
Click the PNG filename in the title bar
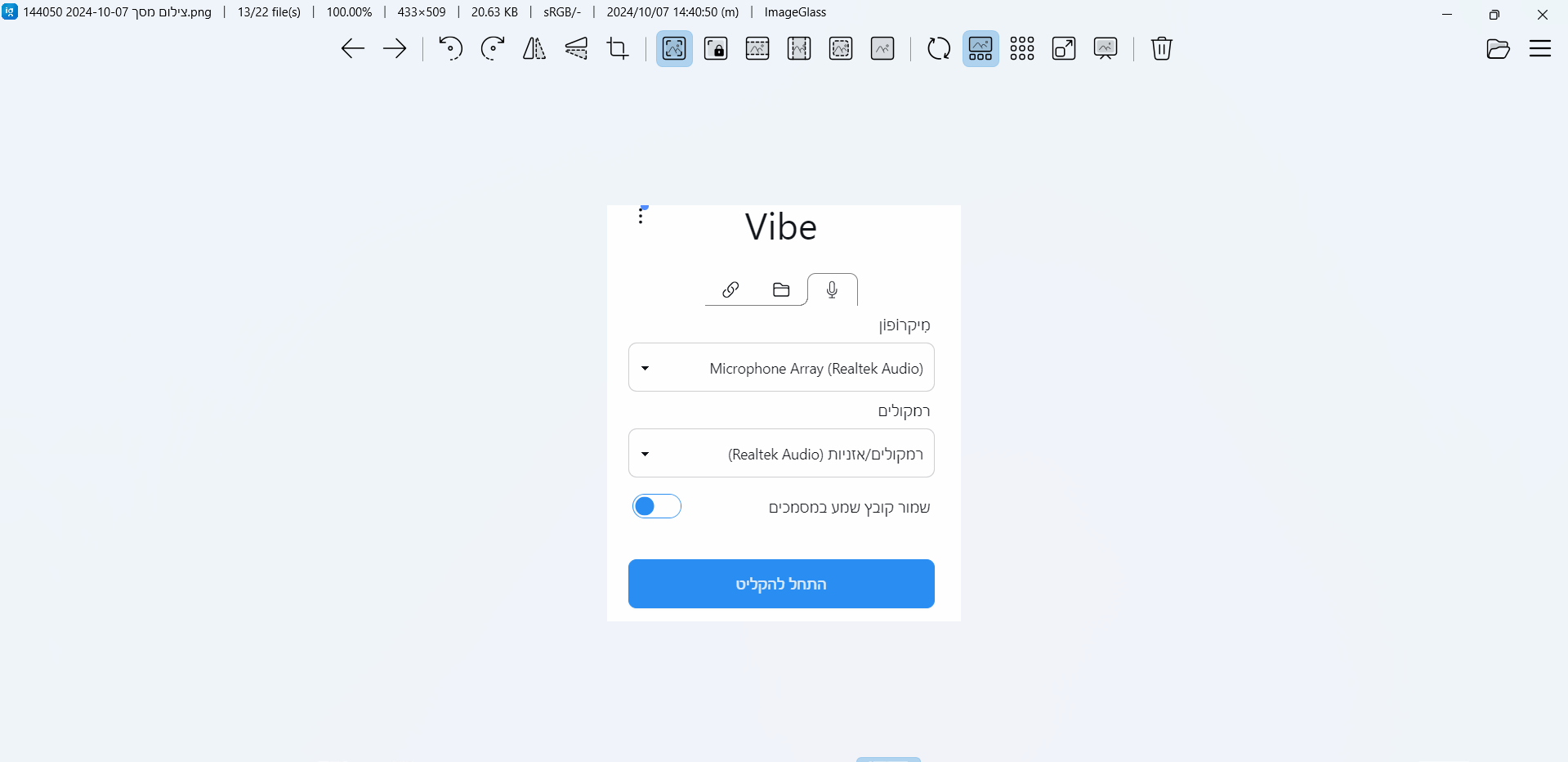(118, 12)
